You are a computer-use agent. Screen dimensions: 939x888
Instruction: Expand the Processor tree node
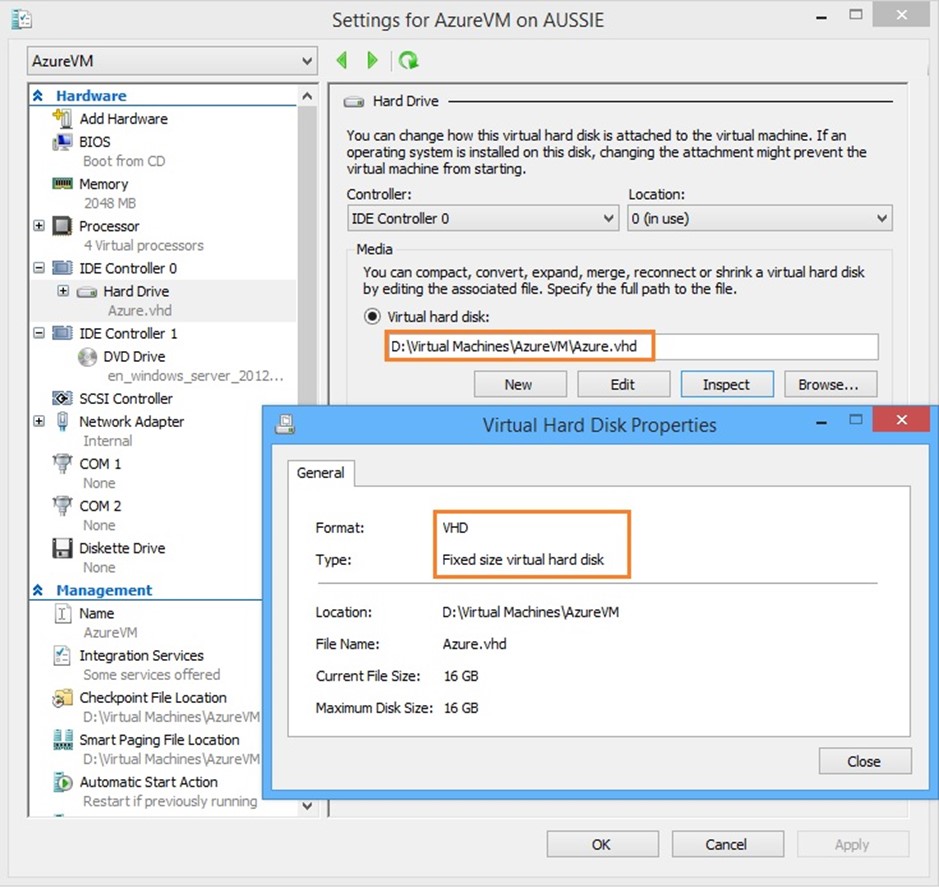pos(39,226)
